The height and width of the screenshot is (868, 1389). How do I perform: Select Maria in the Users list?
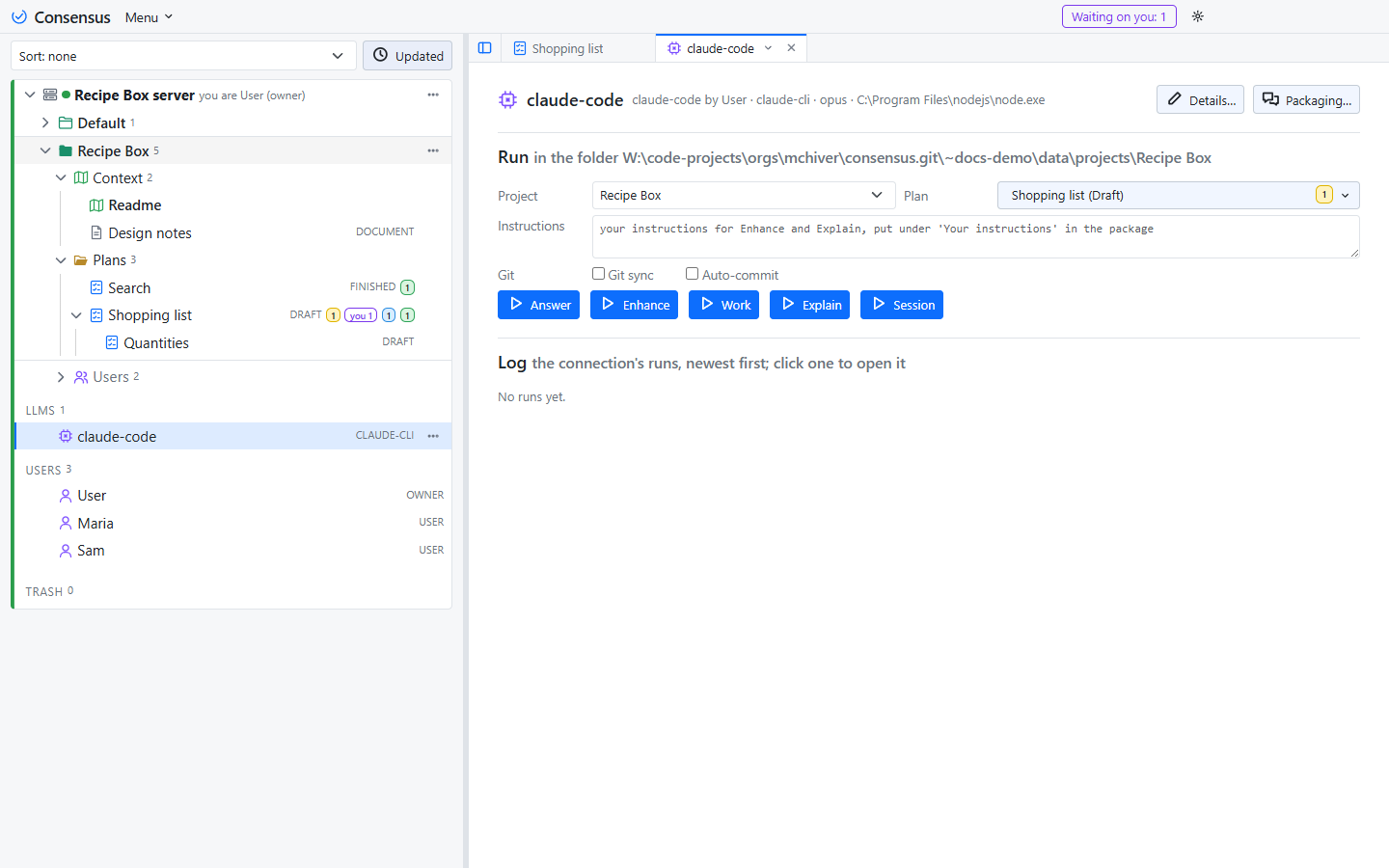point(233,523)
